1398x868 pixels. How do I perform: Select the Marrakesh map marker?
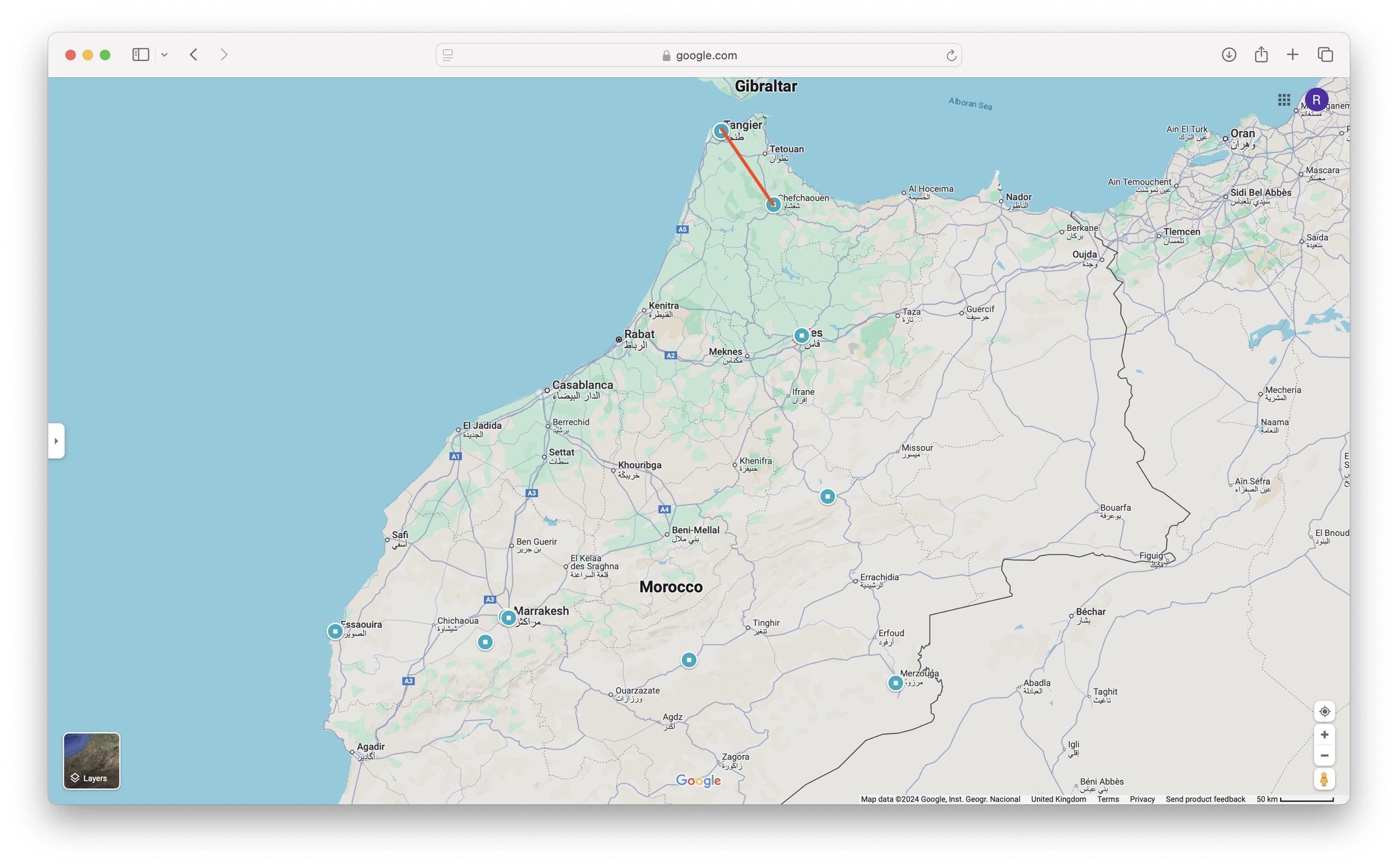(x=508, y=618)
